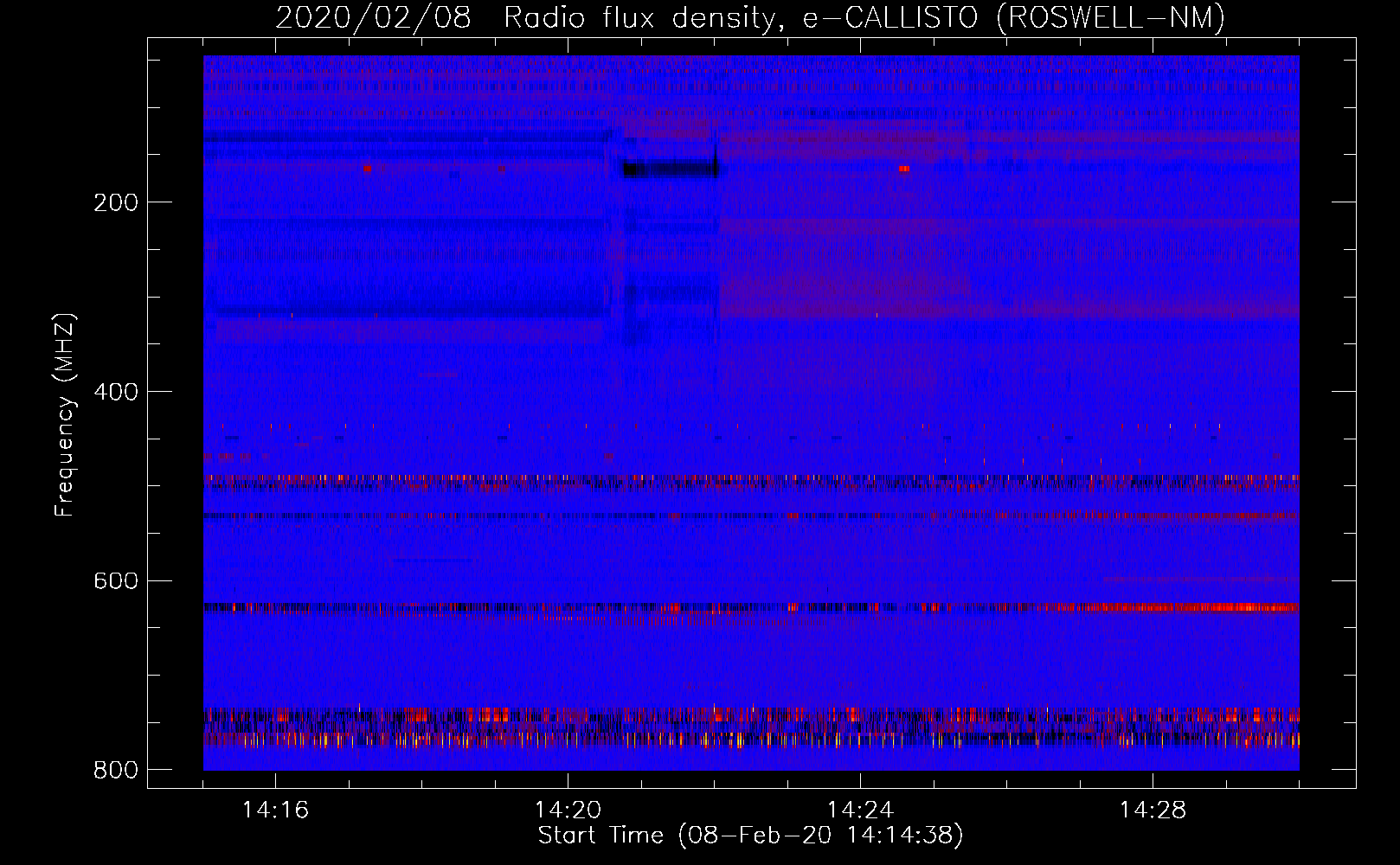1400x865 pixels.
Task: Click the 14:20 time tick label
Action: point(568,811)
